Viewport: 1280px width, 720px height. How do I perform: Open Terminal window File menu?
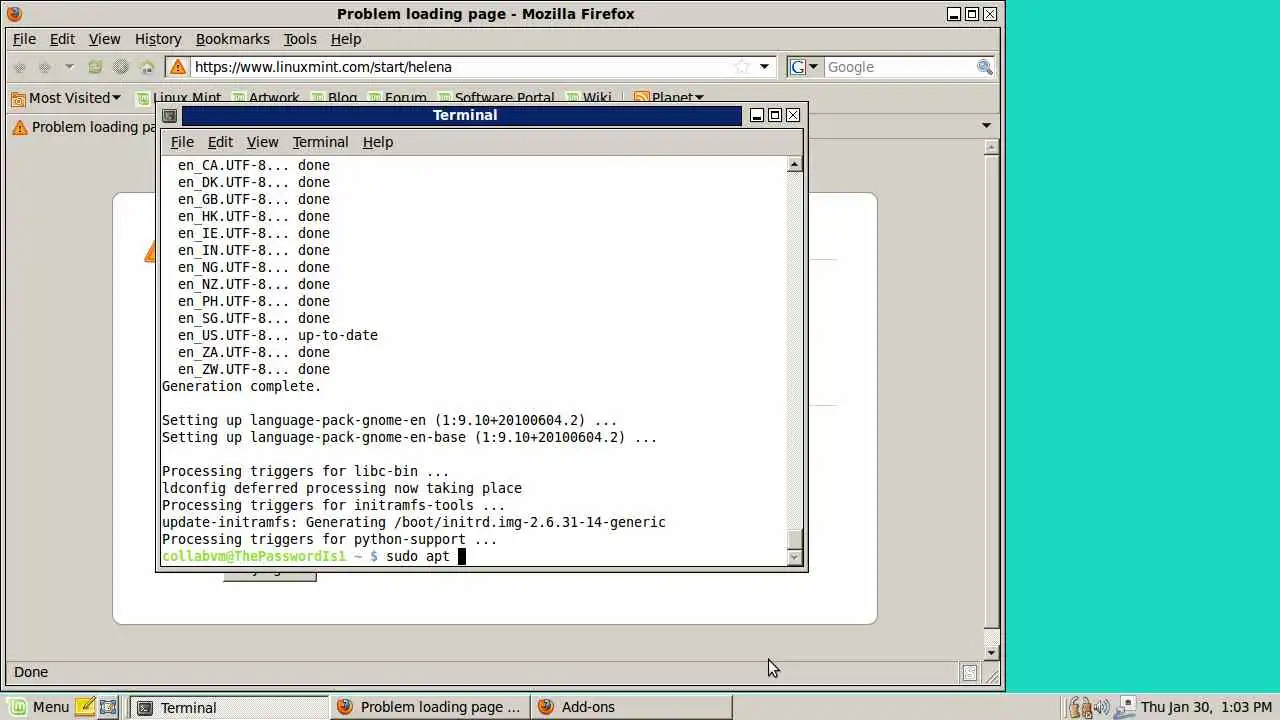point(182,142)
